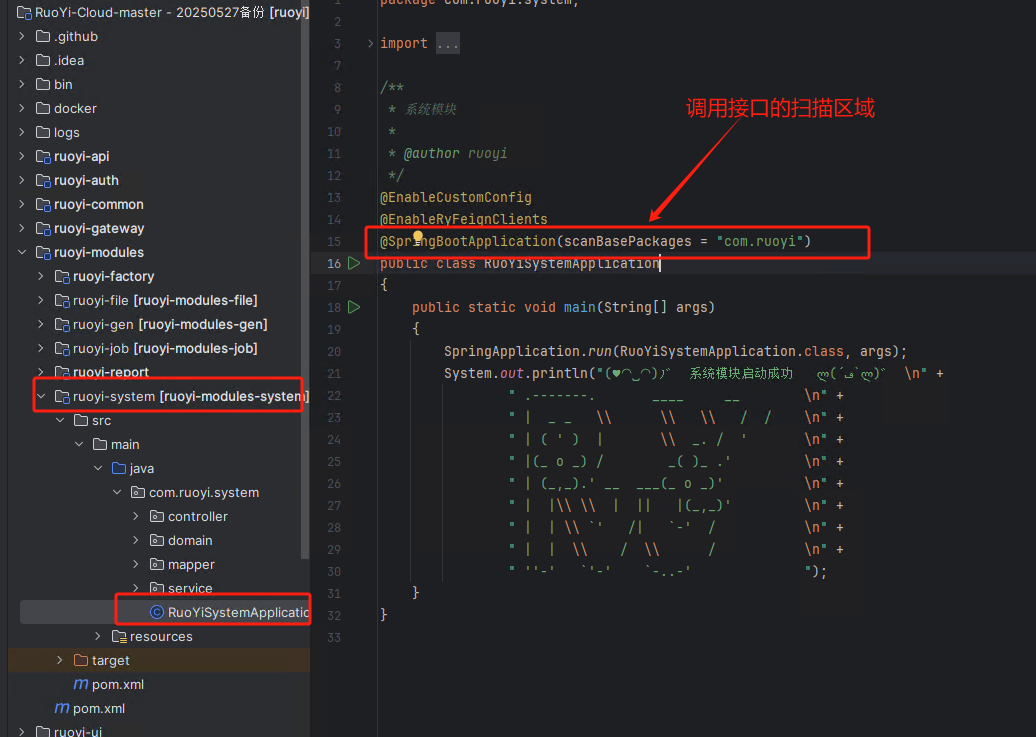The height and width of the screenshot is (737, 1036).
Task: Click the "com.ruoyi" string literal
Action: [760, 241]
